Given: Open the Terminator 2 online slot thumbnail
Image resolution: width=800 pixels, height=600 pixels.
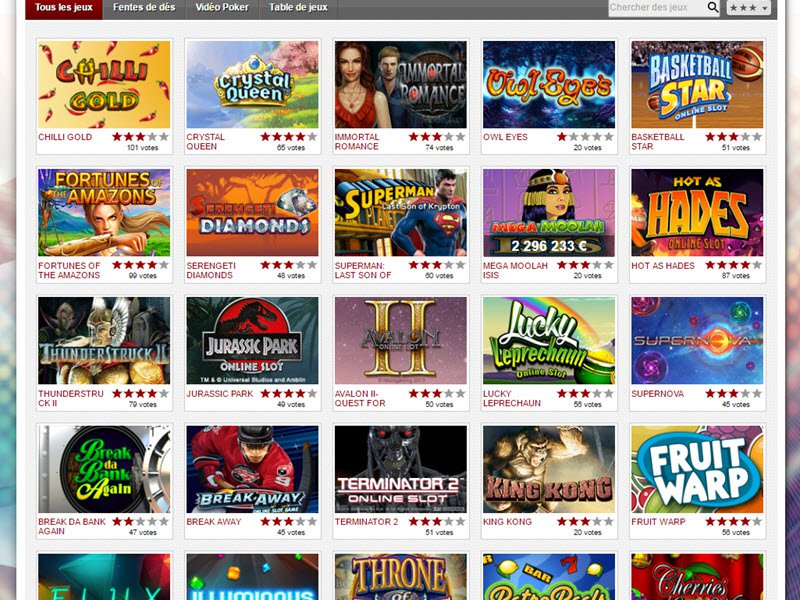Looking at the screenshot, I should [401, 469].
